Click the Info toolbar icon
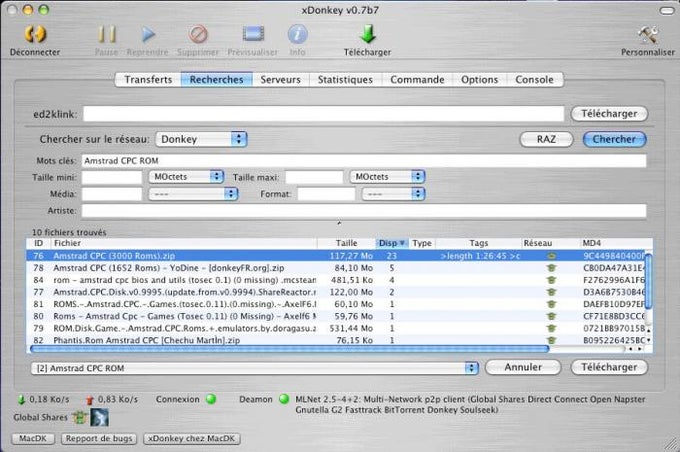 (298, 34)
